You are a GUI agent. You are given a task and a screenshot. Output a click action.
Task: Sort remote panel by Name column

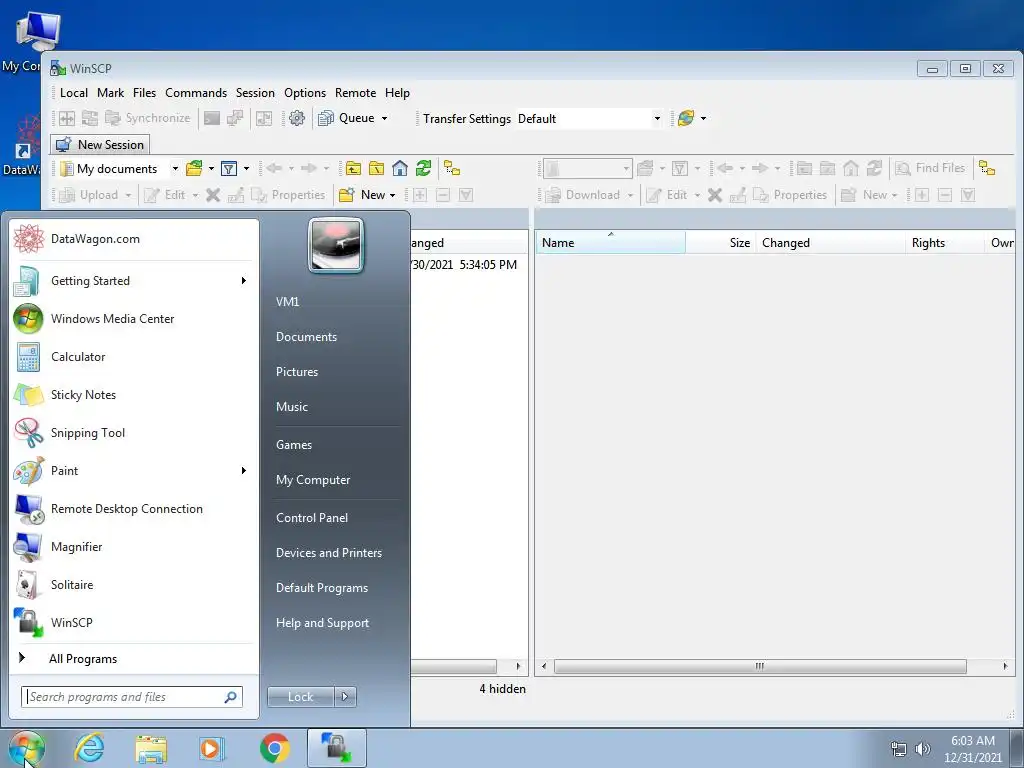click(x=611, y=242)
